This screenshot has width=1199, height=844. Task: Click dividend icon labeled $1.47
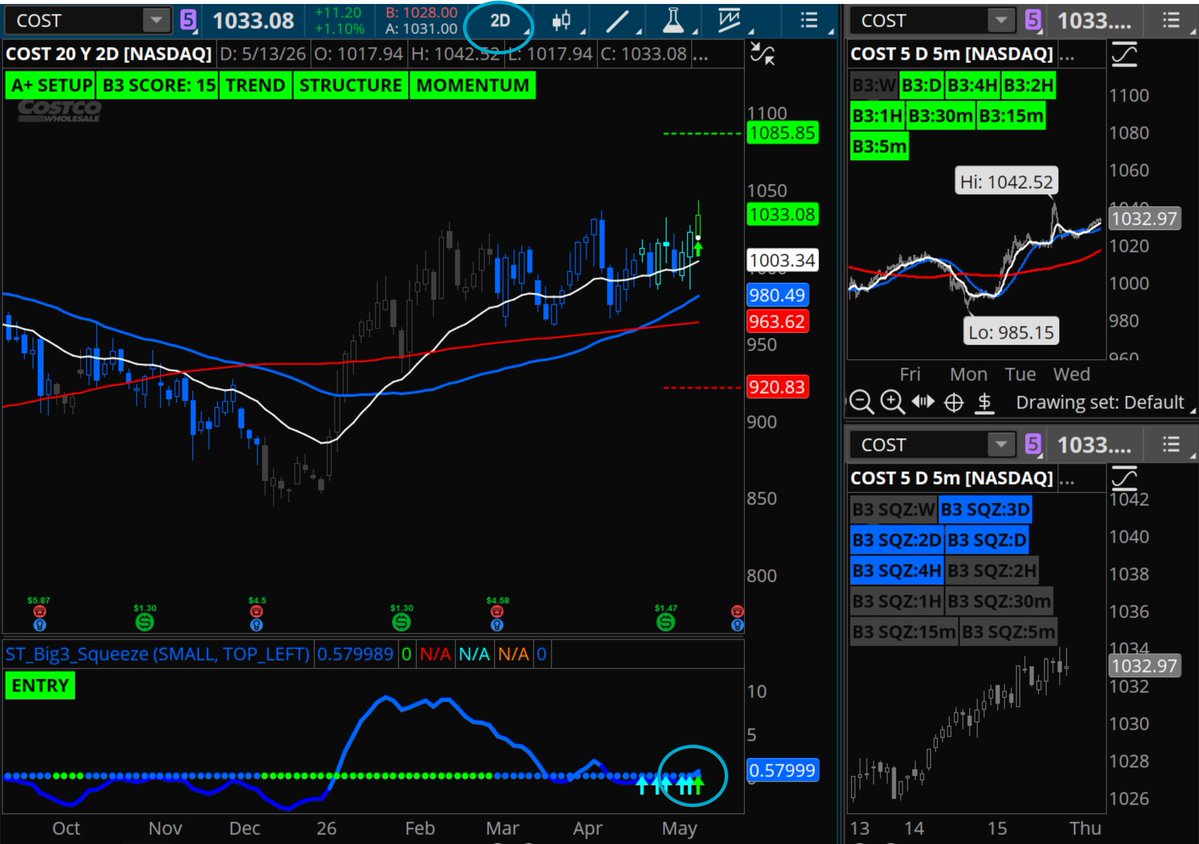666,622
